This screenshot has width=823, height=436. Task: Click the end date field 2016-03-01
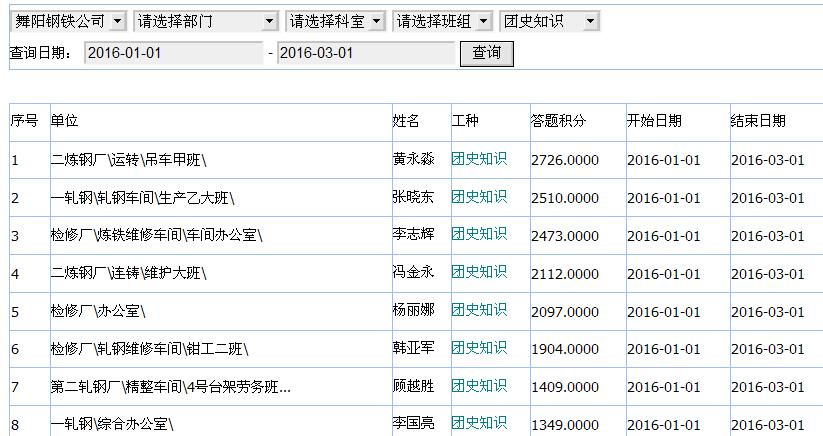[366, 54]
